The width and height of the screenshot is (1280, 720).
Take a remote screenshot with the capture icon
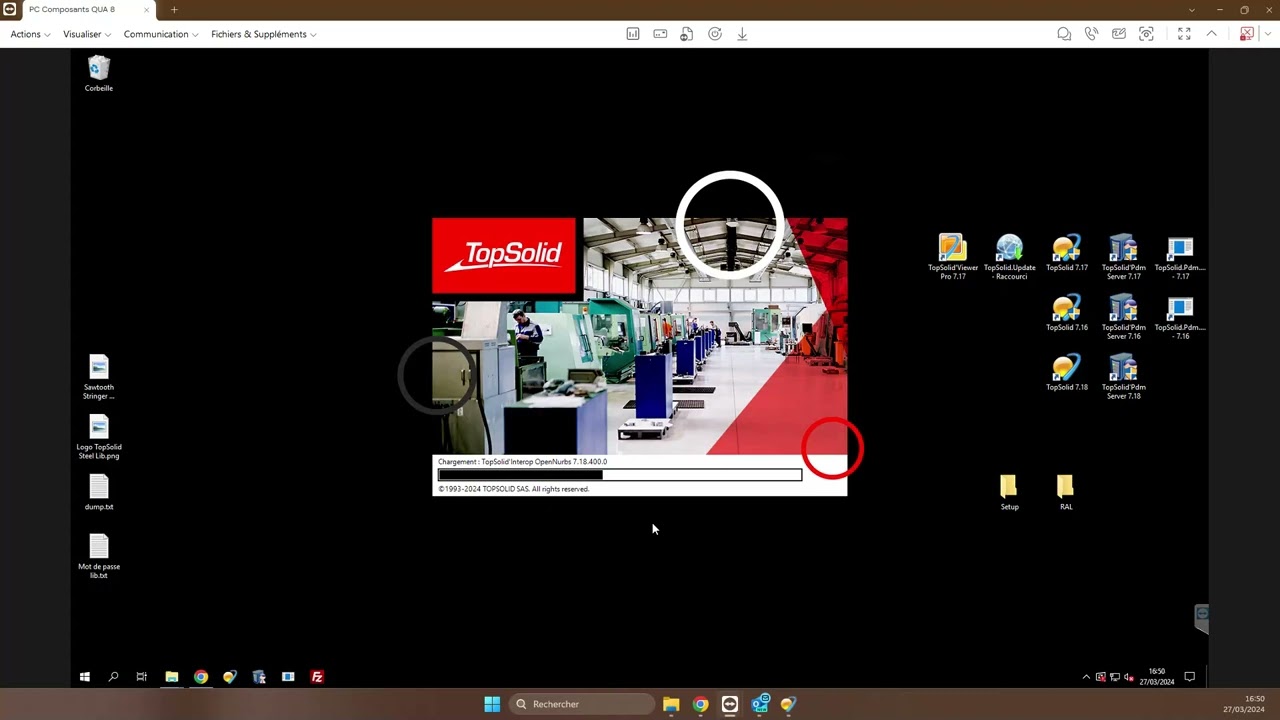click(x=1147, y=34)
